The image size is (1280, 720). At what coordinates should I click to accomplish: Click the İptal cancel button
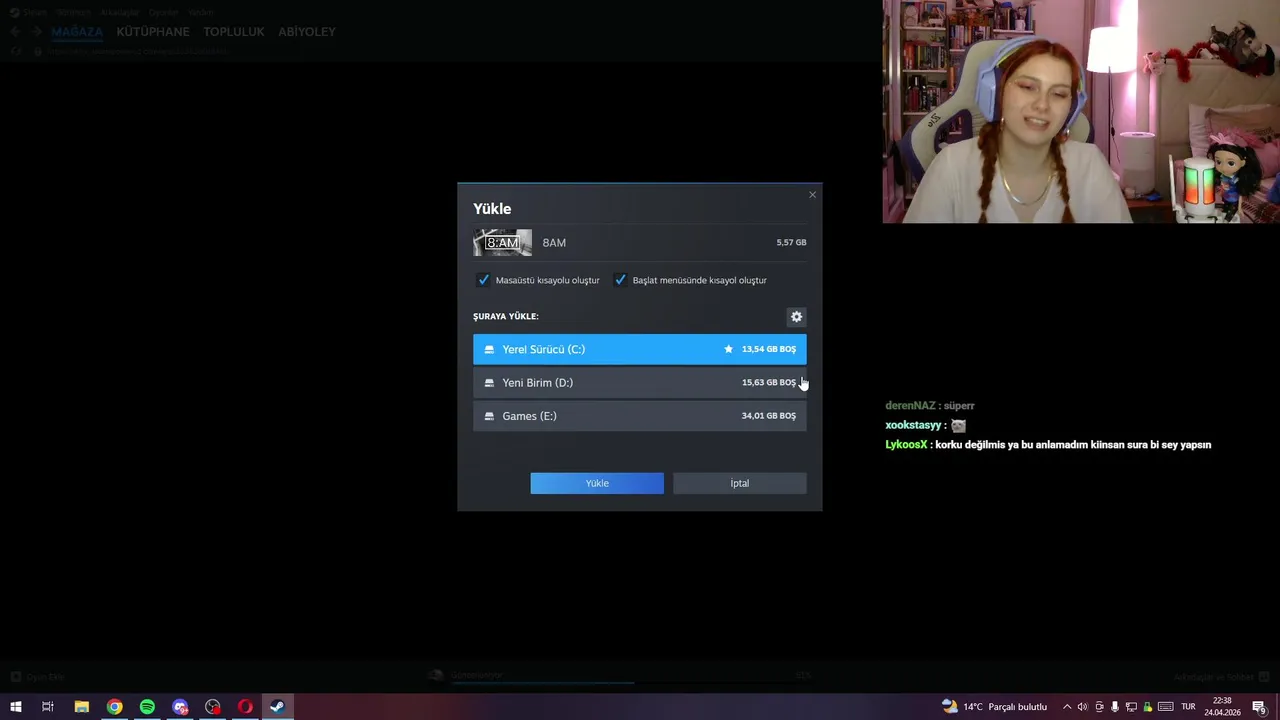pos(739,483)
